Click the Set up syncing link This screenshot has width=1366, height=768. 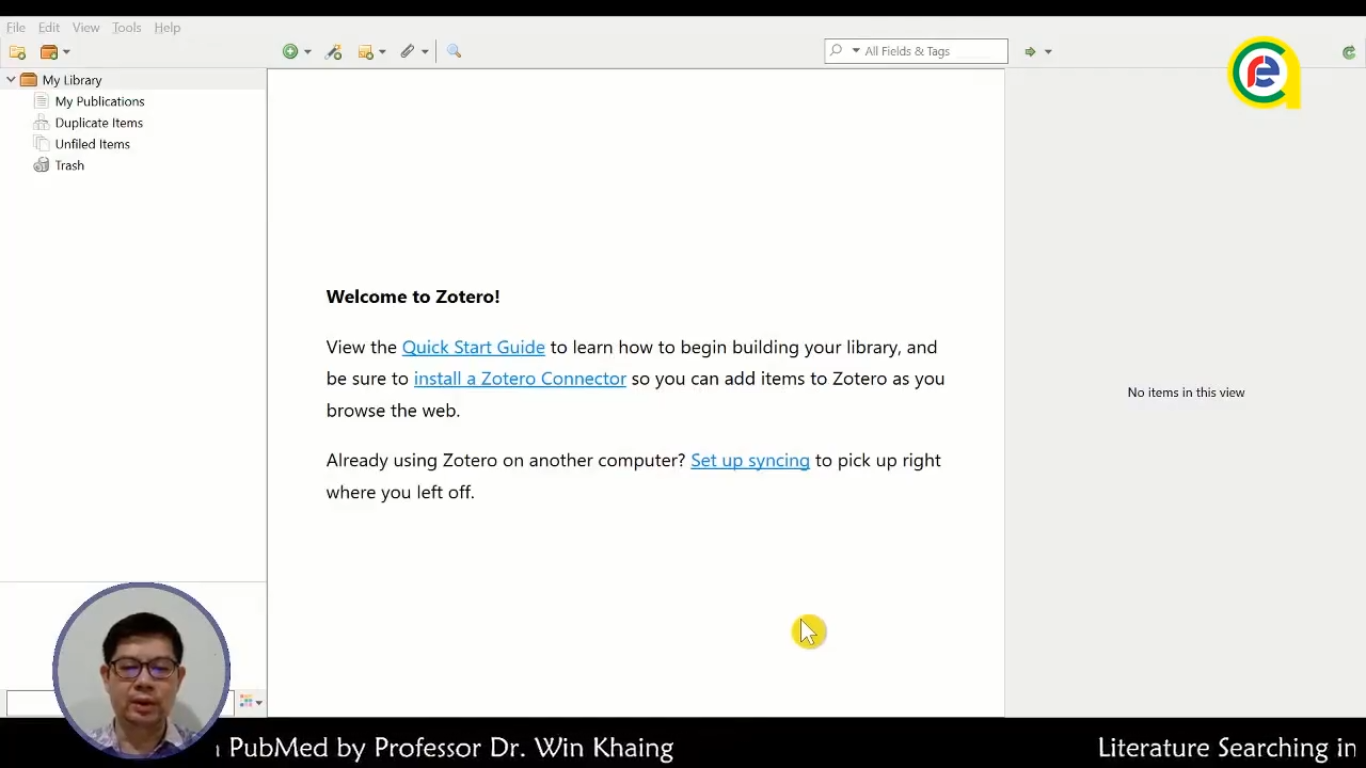[x=750, y=460]
